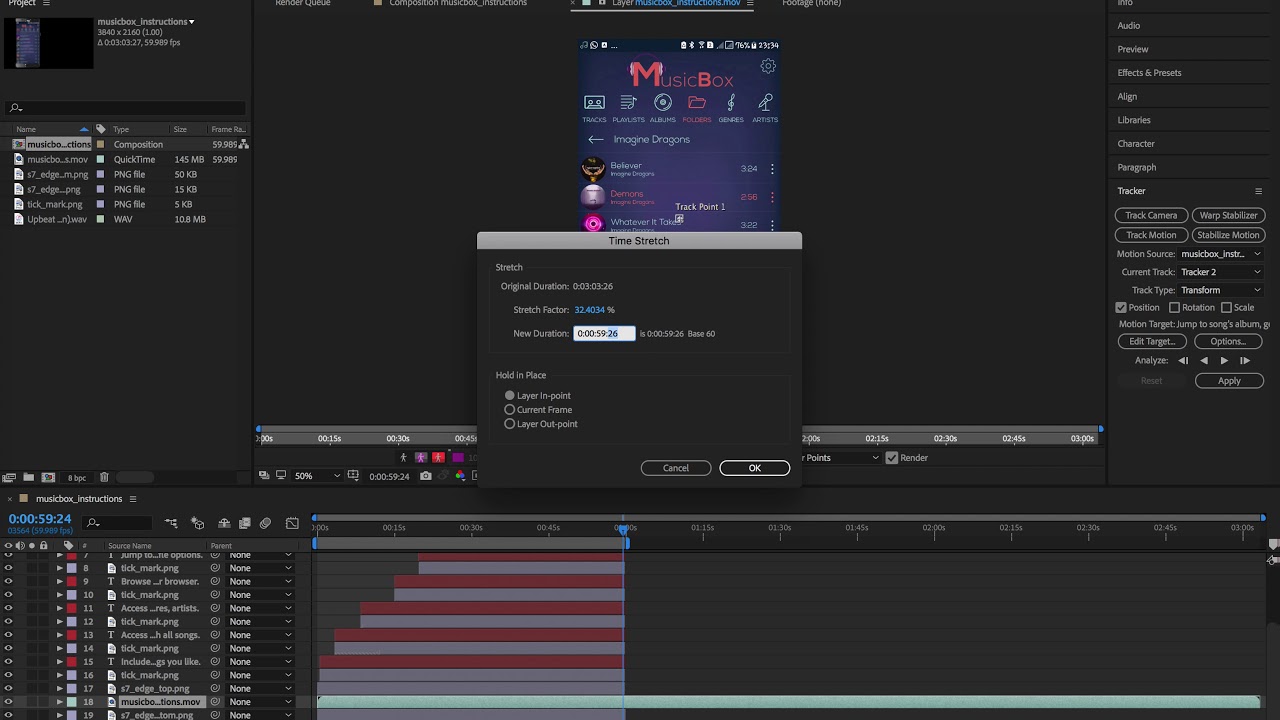Delete selected project item with trash icon
The width and height of the screenshot is (1280, 720).
pos(104,478)
